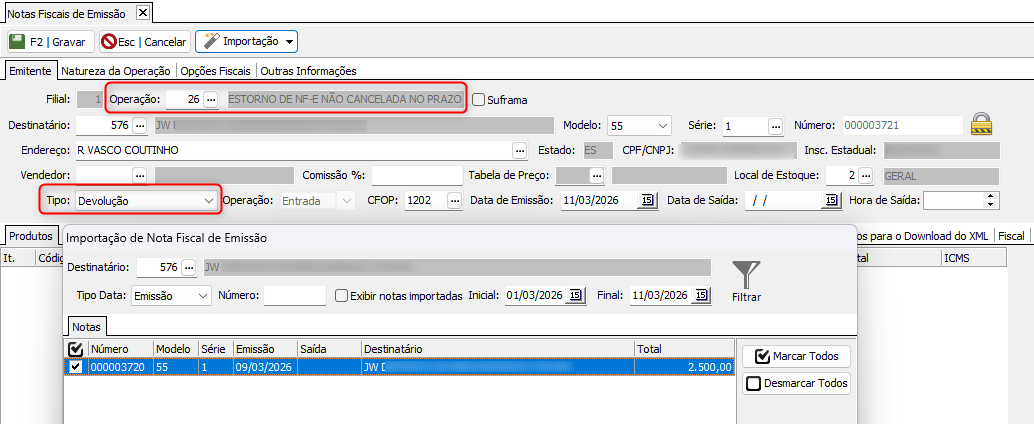
Task: Enable the Suframa checkbox
Action: 478,100
